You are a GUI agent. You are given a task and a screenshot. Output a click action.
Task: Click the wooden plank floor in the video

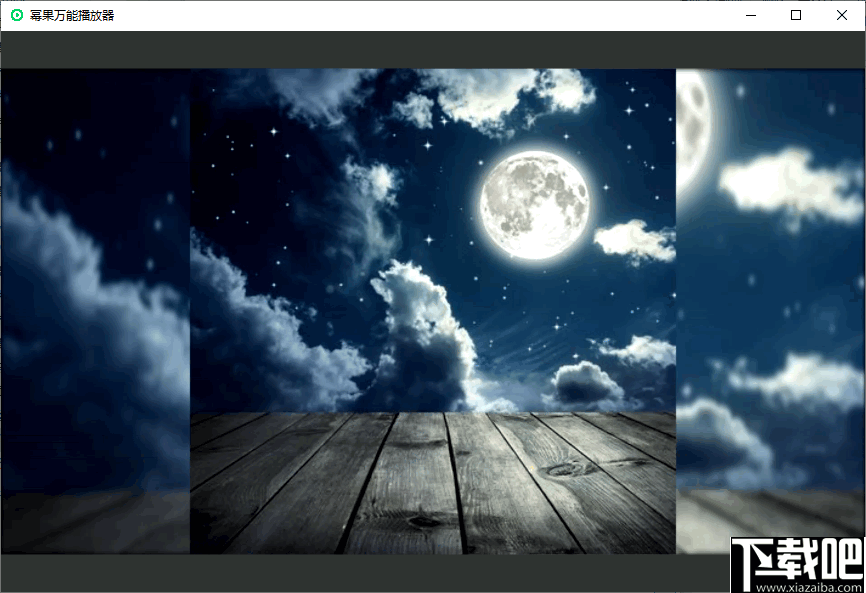432,483
